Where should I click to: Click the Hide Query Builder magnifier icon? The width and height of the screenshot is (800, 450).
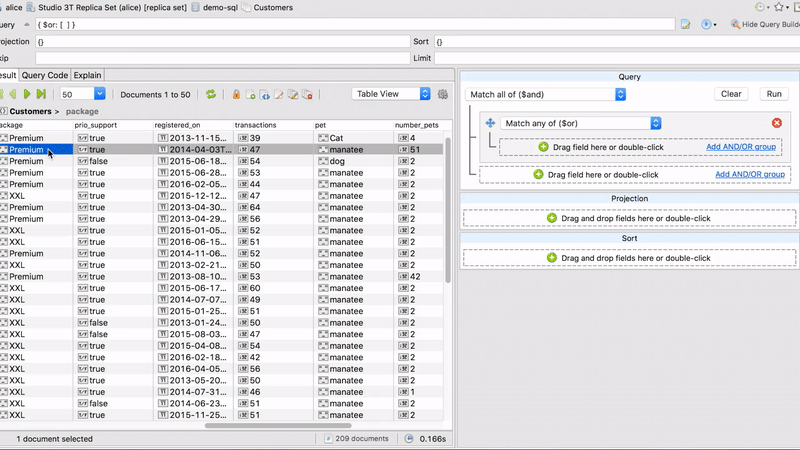pyautogui.click(x=735, y=24)
